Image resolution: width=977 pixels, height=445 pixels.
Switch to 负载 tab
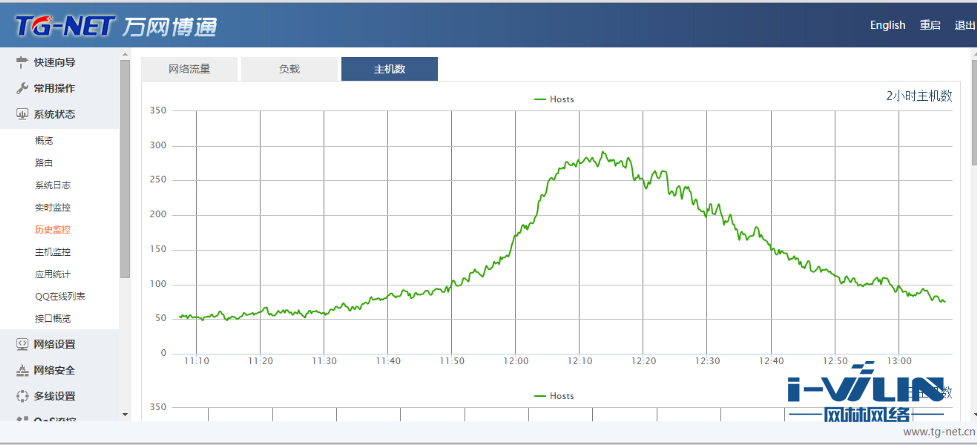tap(289, 69)
